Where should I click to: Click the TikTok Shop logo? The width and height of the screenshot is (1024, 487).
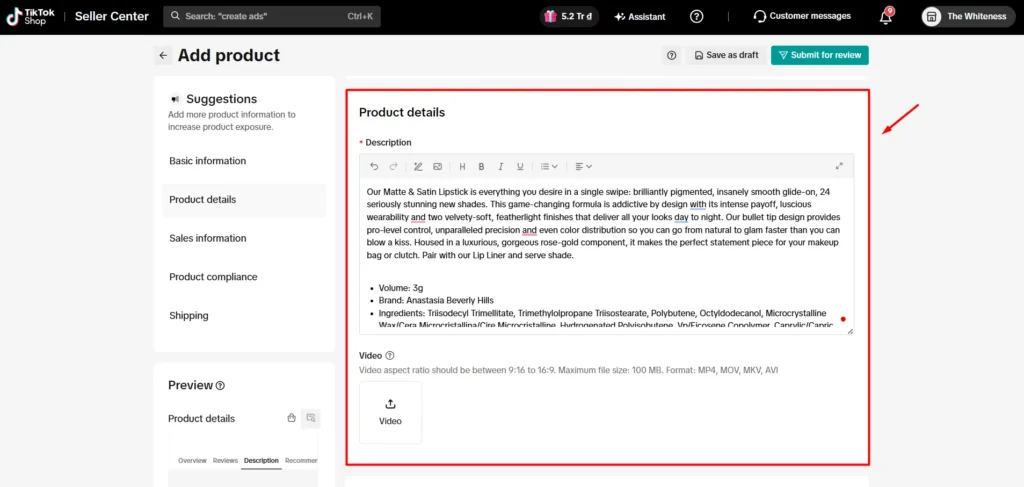[31, 17]
